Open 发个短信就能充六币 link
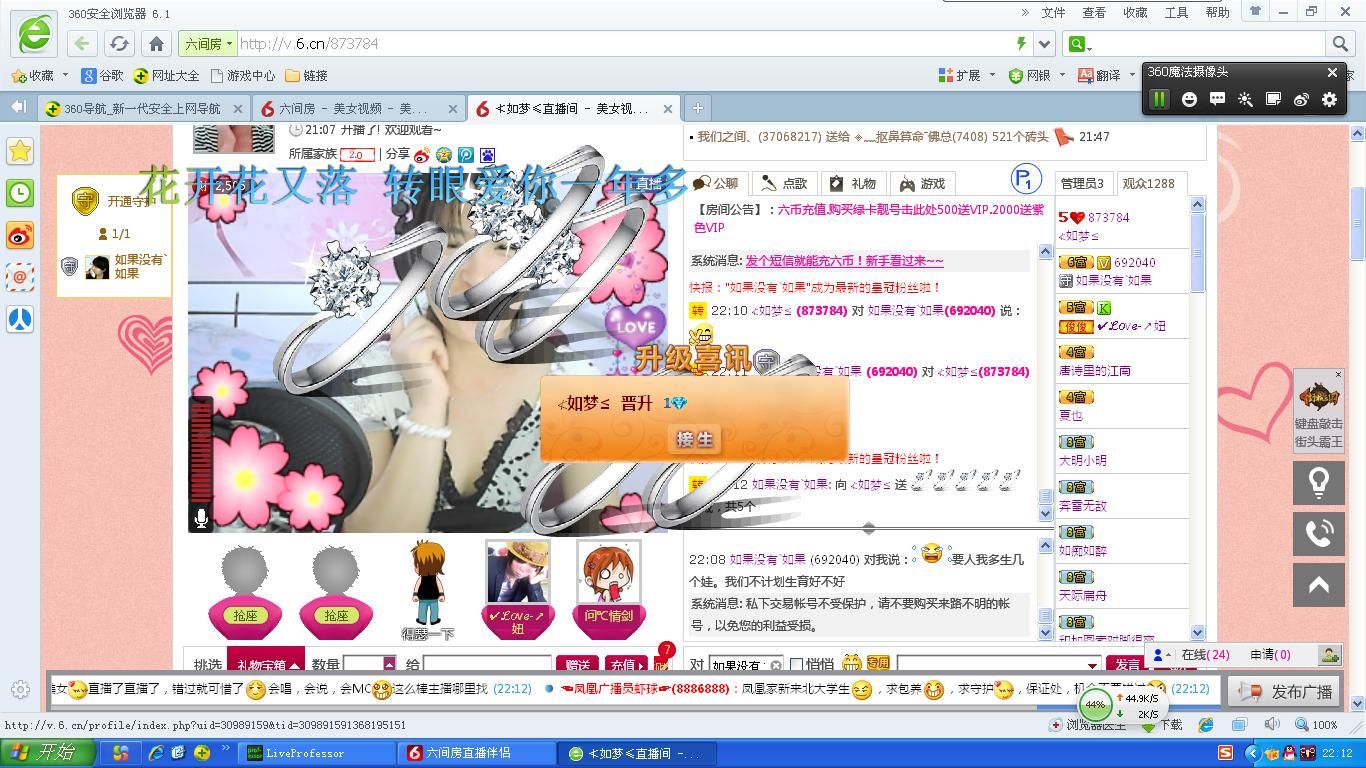The height and width of the screenshot is (768, 1366). click(844, 260)
